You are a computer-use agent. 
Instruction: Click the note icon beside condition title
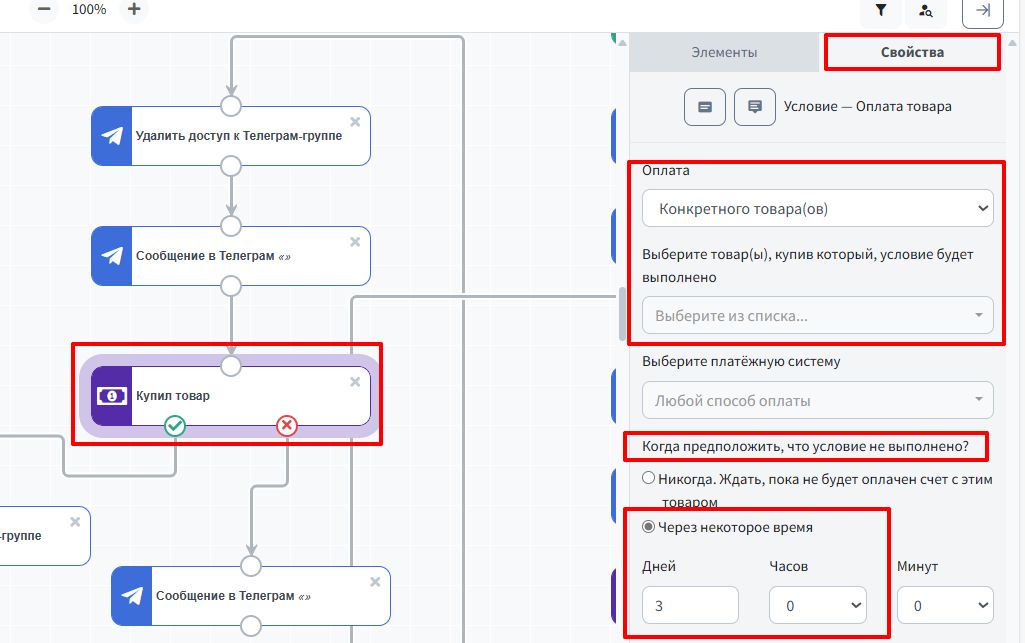pos(705,107)
